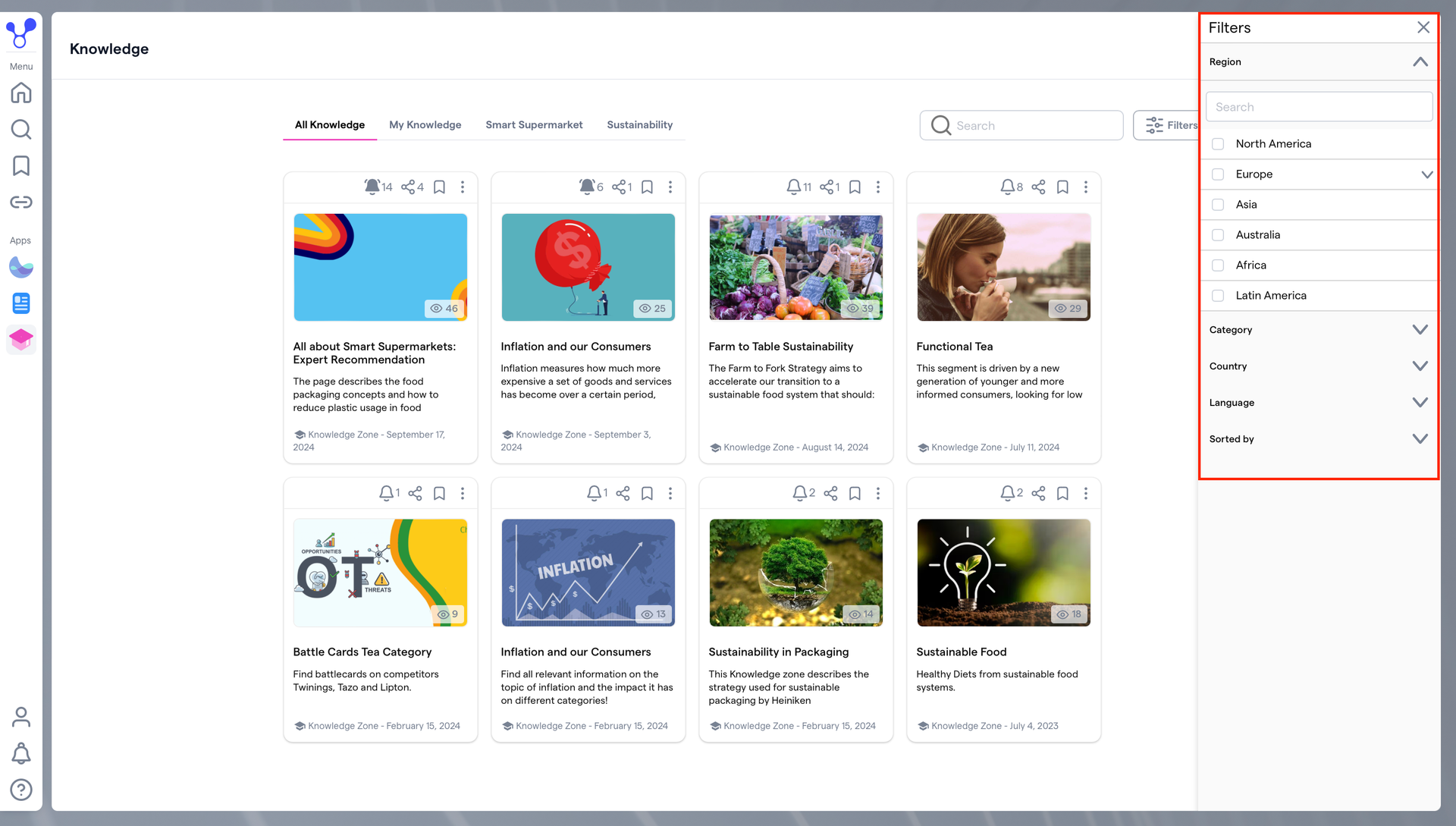Open the help question mark icon
This screenshot has height=826, width=1456.
point(21,790)
